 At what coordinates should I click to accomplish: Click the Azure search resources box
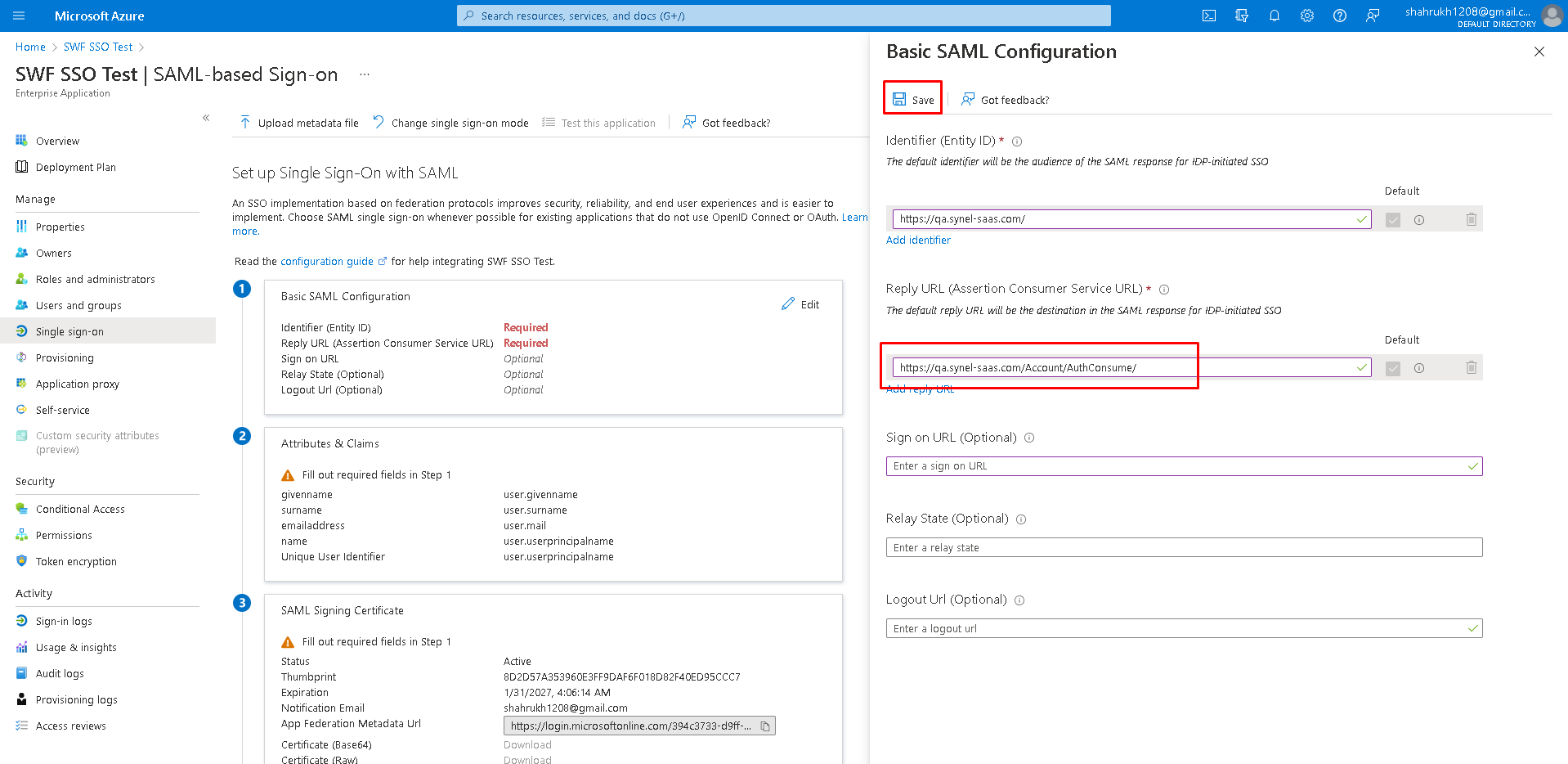coord(783,16)
